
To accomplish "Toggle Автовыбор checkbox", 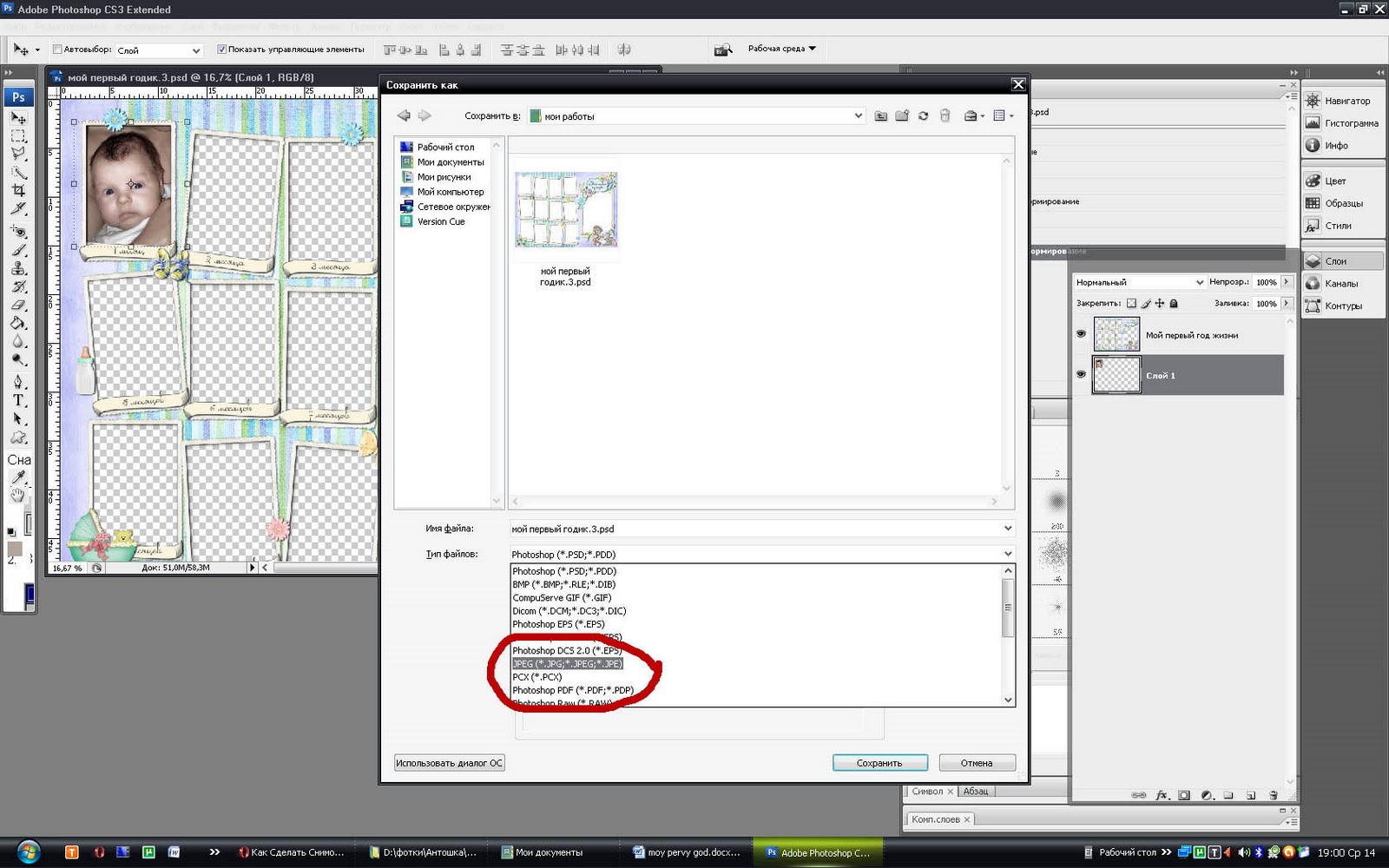I will (57, 49).
